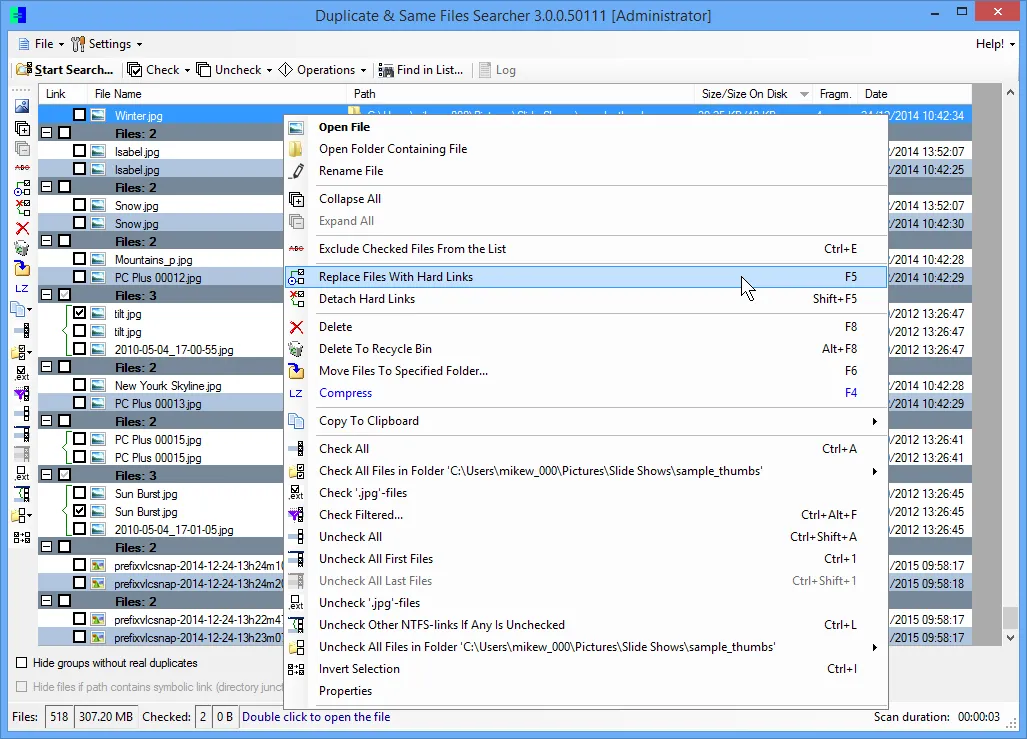The height and width of the screenshot is (739, 1027).
Task: Click left sidebar Invert Selection icon
Action: 22,537
